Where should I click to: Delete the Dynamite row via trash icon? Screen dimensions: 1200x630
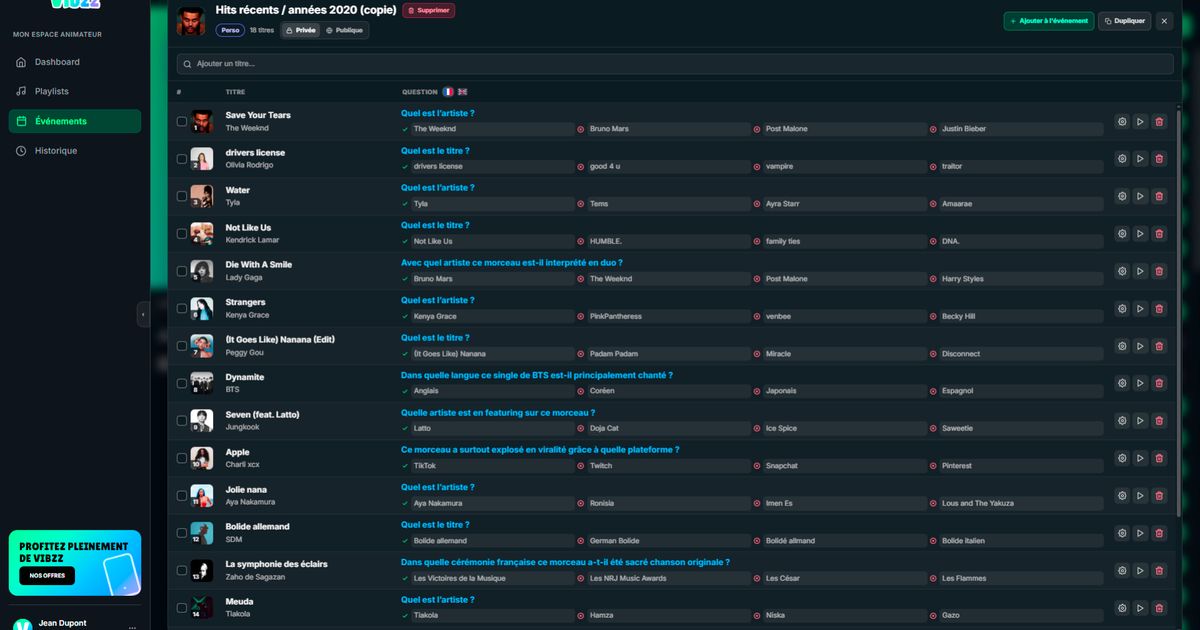pos(1159,383)
